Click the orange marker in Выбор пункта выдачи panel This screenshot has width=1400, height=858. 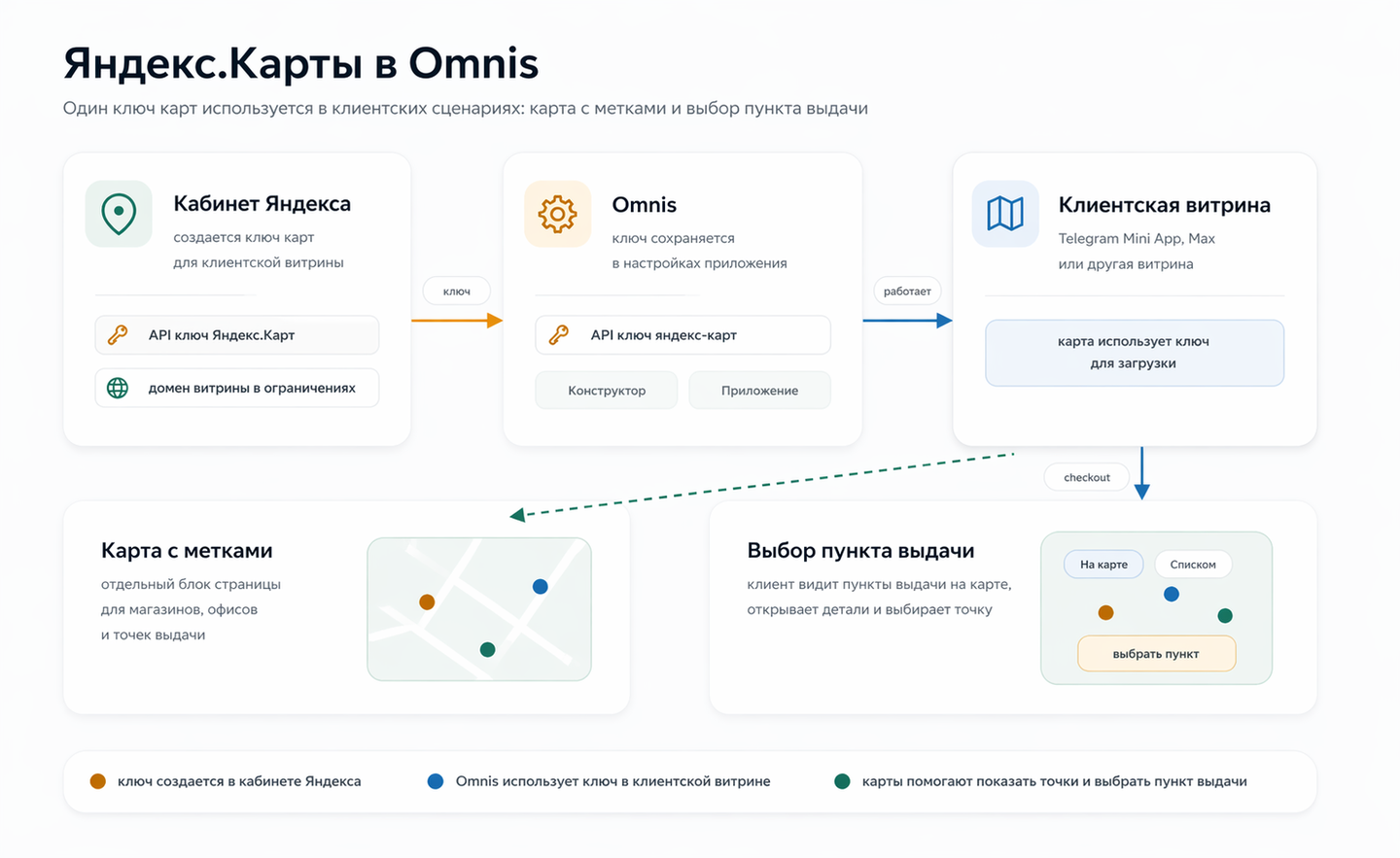(1105, 612)
